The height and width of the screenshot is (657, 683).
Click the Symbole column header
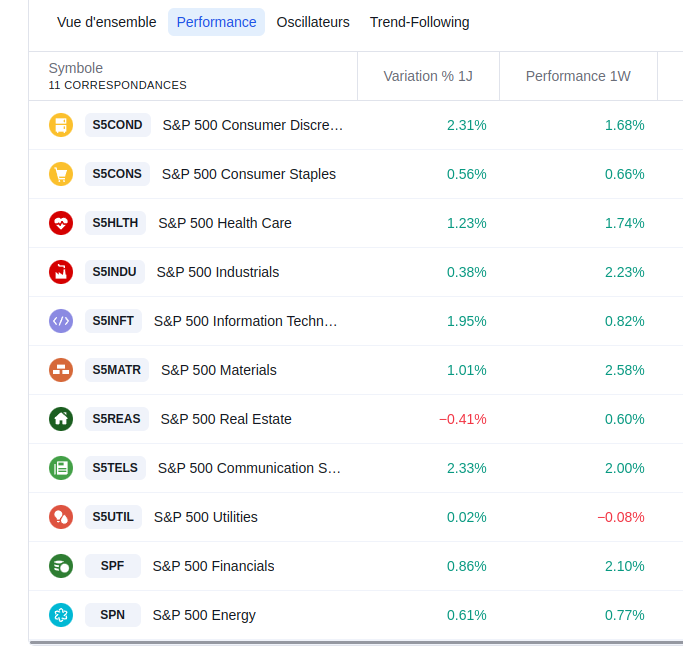76,68
